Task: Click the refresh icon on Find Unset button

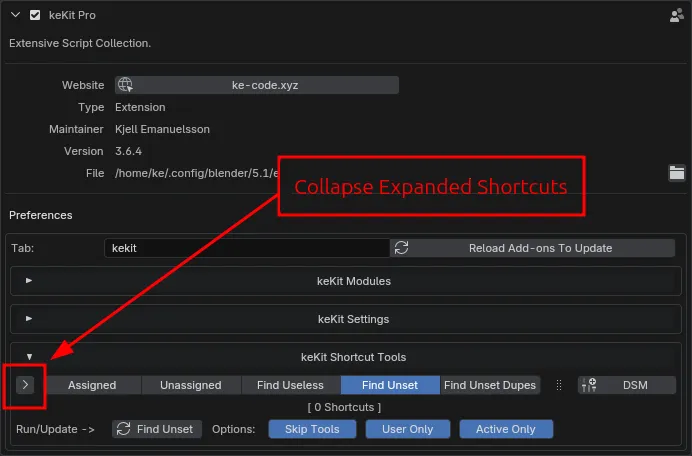Action: [124, 429]
